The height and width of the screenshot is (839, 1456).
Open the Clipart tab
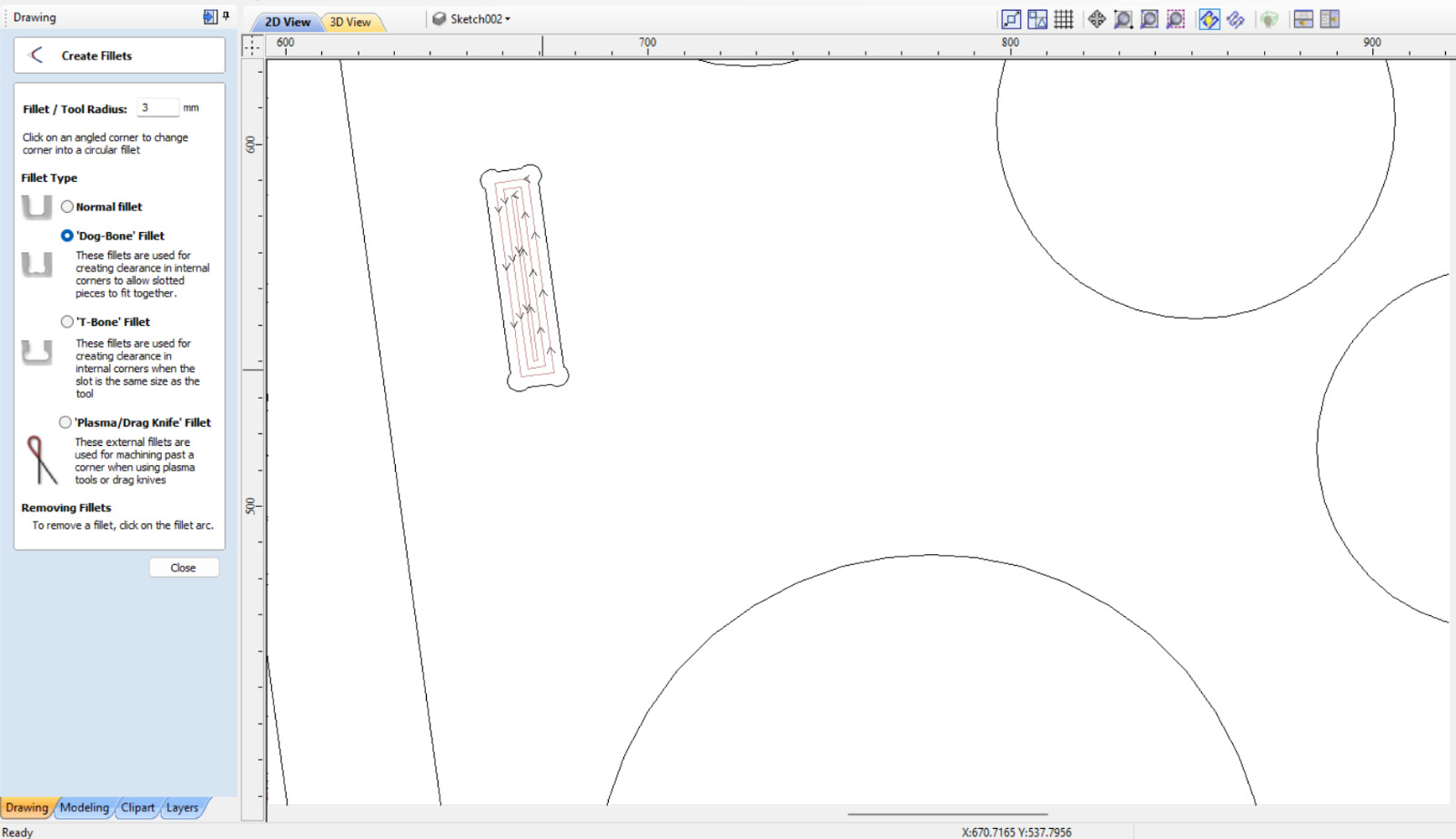[138, 807]
